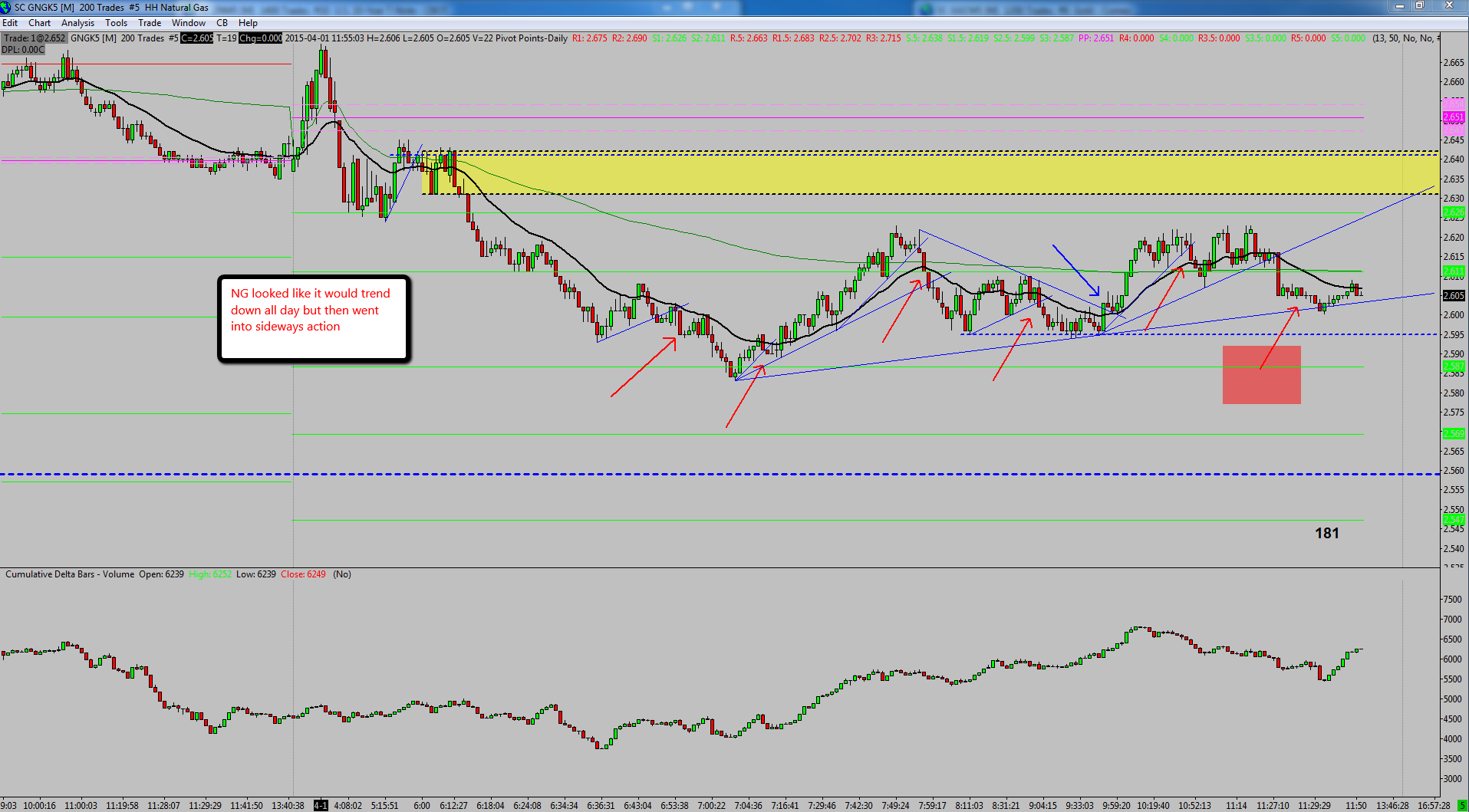The image size is (1469, 812).
Task: Open the Chart menu
Action: (40, 23)
